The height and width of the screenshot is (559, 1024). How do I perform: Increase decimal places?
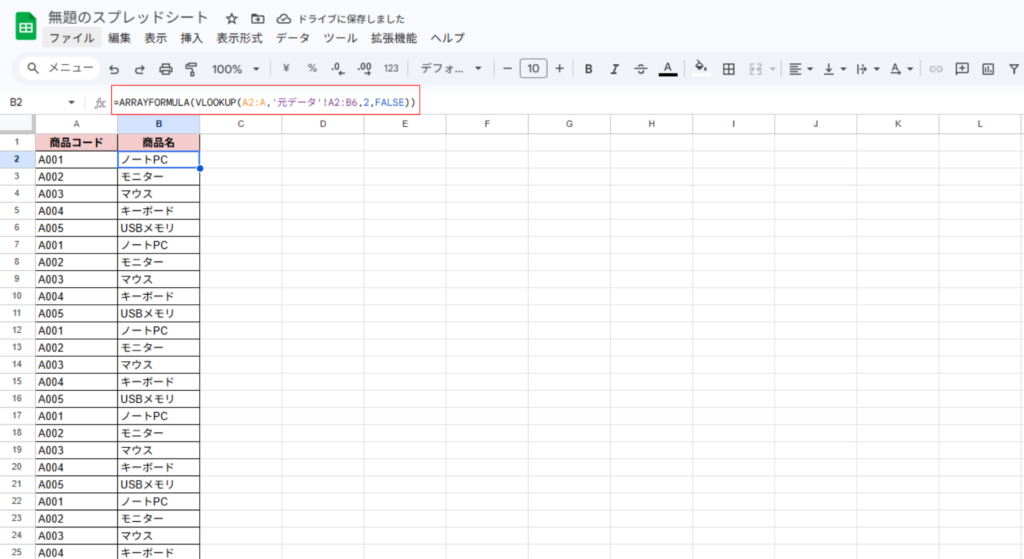[364, 68]
